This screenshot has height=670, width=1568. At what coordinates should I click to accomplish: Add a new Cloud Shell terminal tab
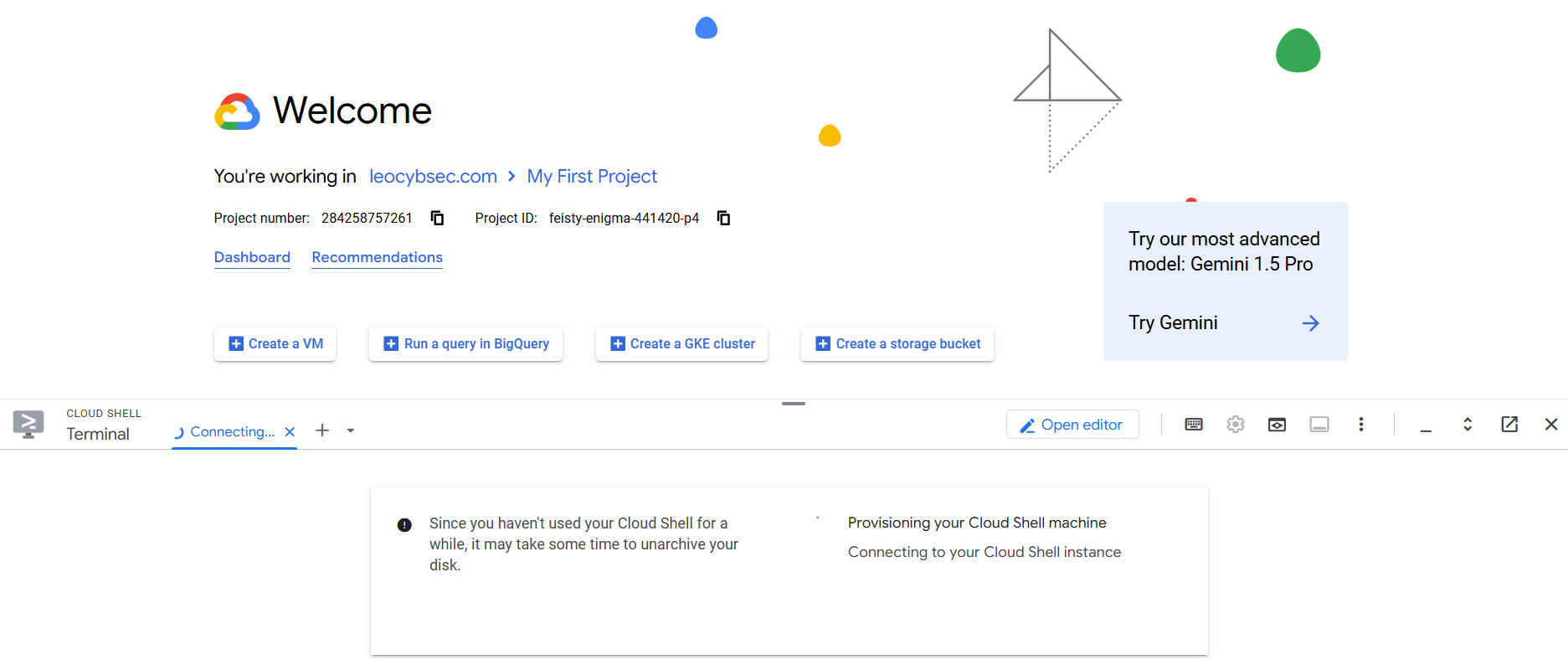[x=322, y=430]
